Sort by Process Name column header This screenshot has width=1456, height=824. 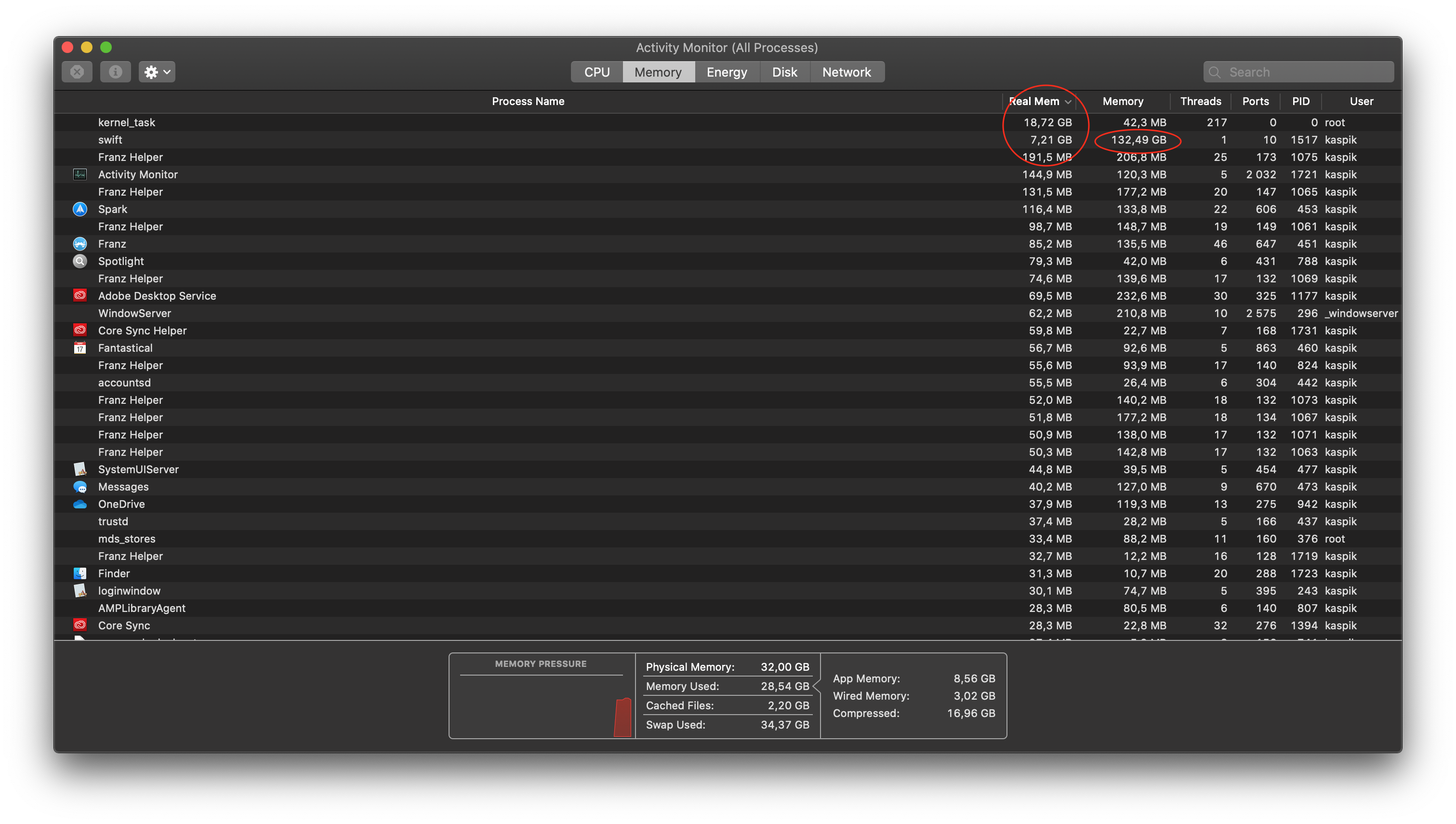click(528, 101)
